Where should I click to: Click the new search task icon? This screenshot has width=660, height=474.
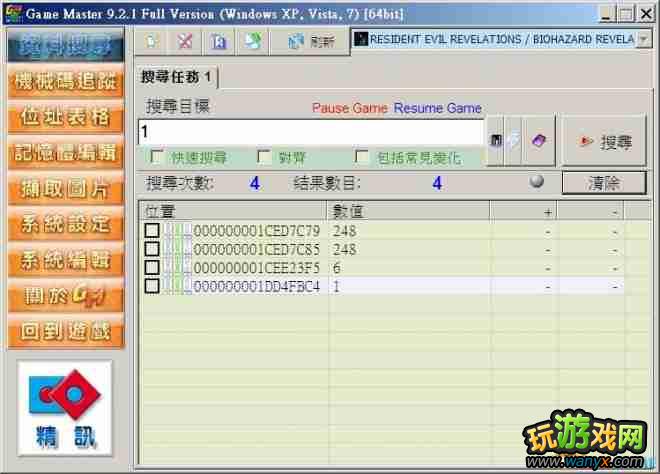151,41
